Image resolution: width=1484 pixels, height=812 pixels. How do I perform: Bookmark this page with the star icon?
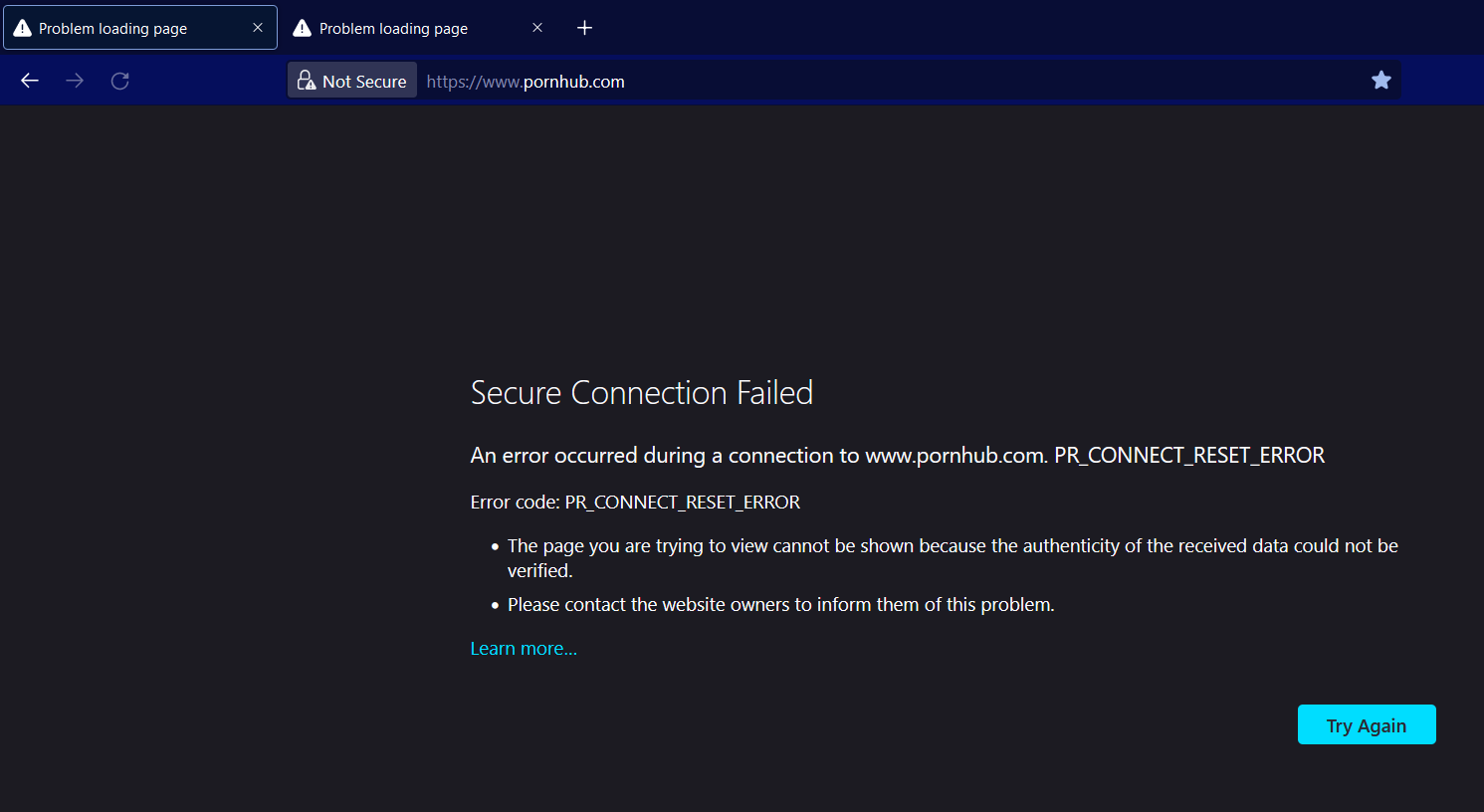(x=1380, y=80)
